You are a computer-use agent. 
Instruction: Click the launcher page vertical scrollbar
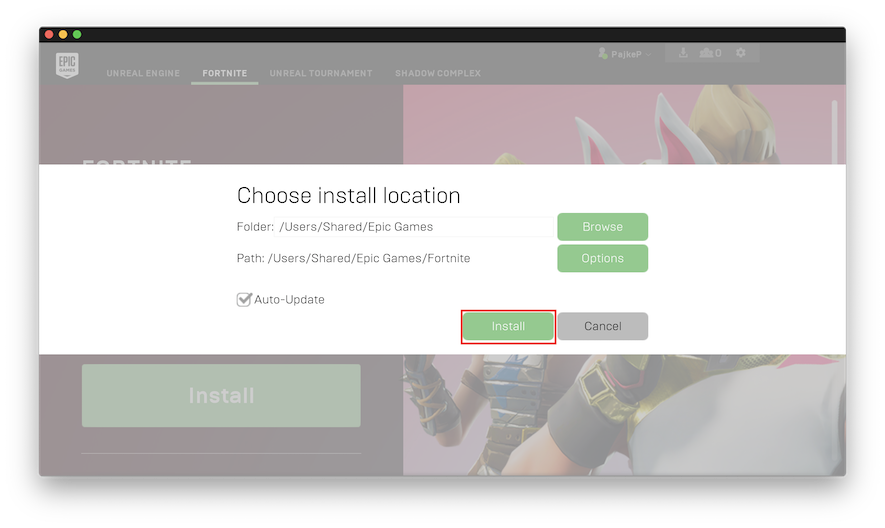(x=834, y=132)
